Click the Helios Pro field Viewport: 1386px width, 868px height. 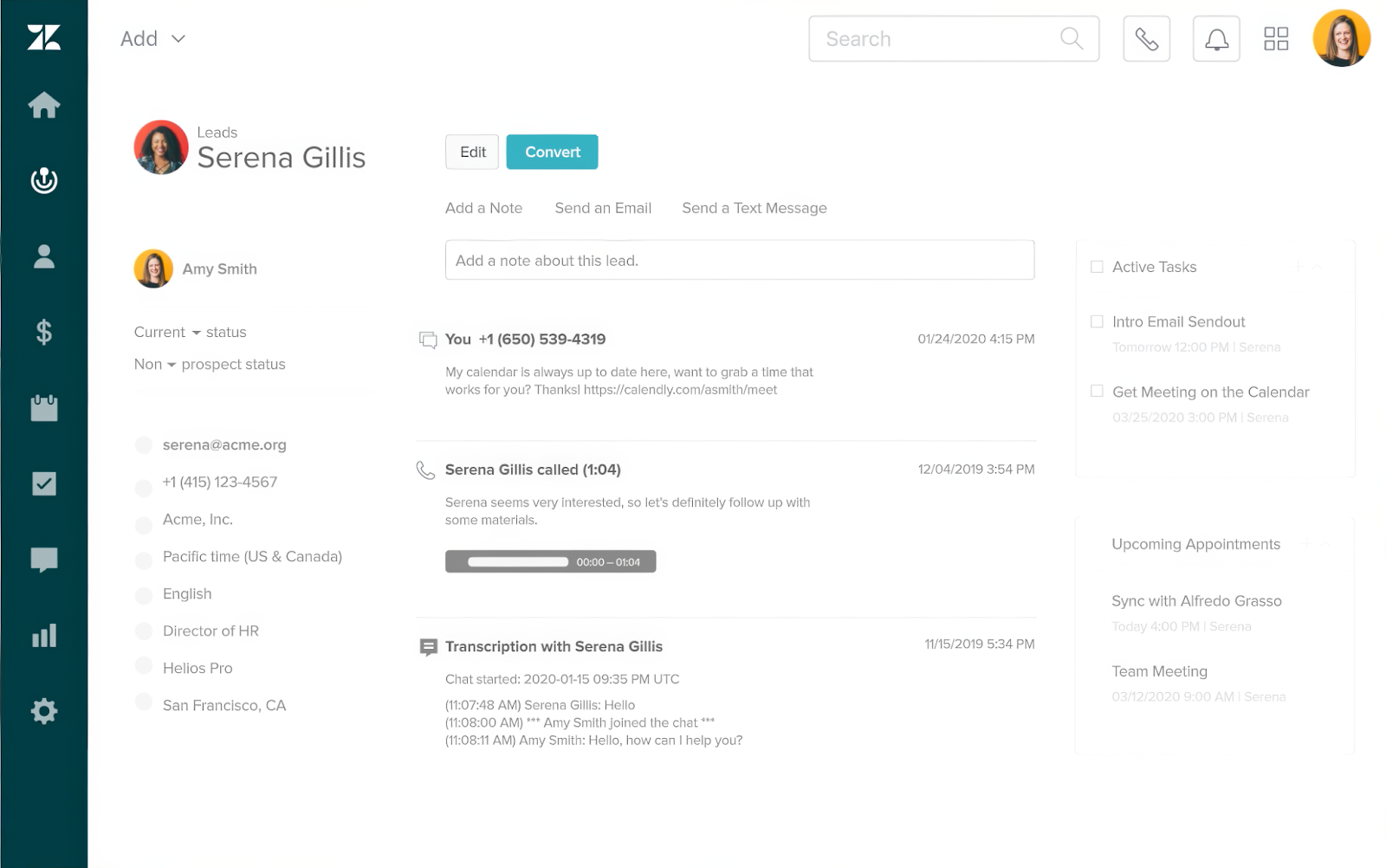pyautogui.click(x=198, y=668)
